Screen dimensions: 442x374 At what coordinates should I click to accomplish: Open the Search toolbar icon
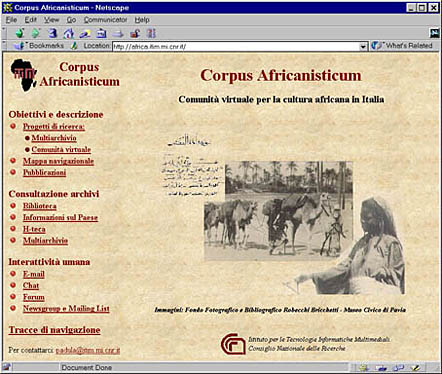point(85,33)
